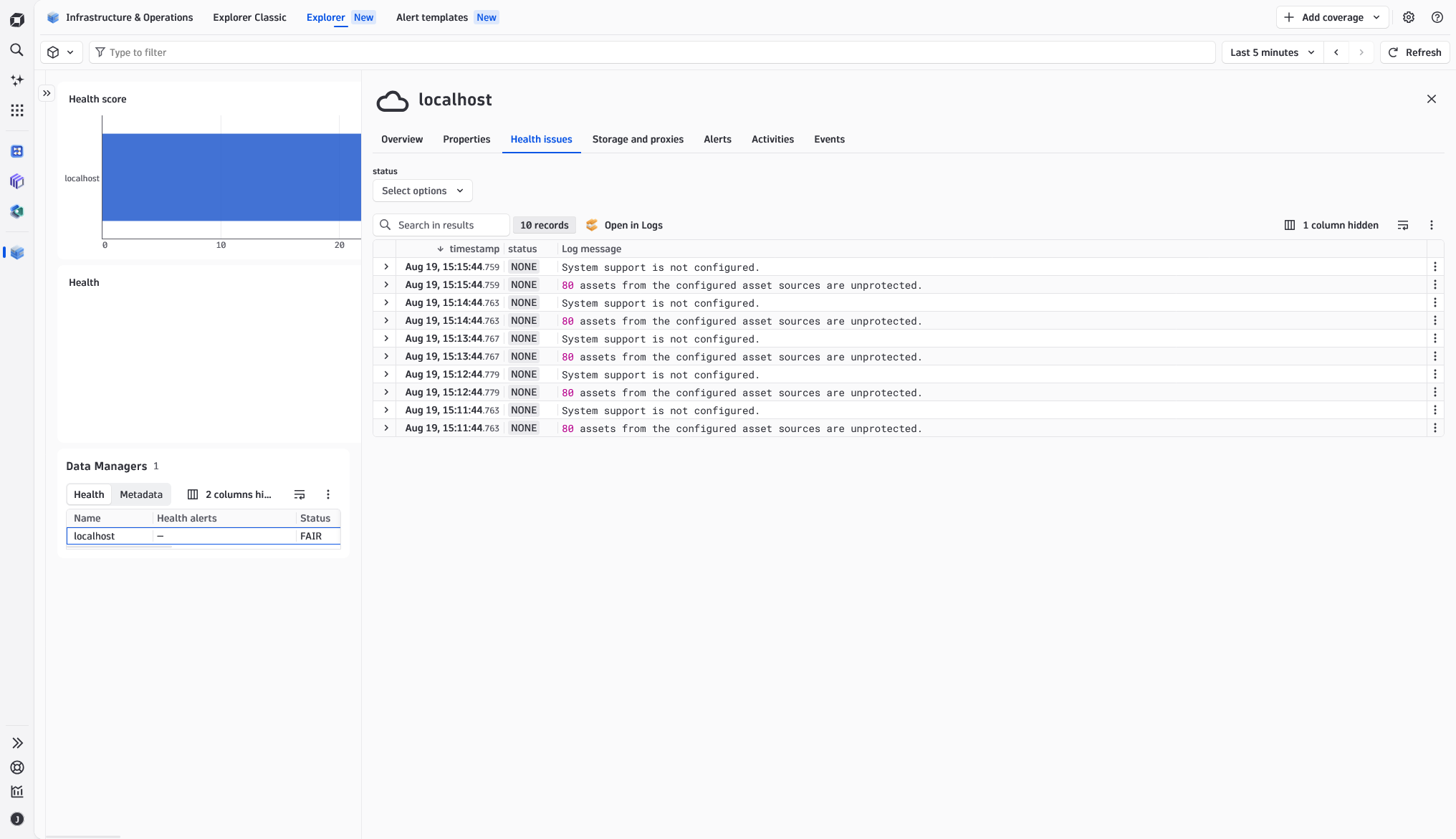Click the 10 records badge
The height and width of the screenshot is (839, 1456).
pyautogui.click(x=544, y=225)
